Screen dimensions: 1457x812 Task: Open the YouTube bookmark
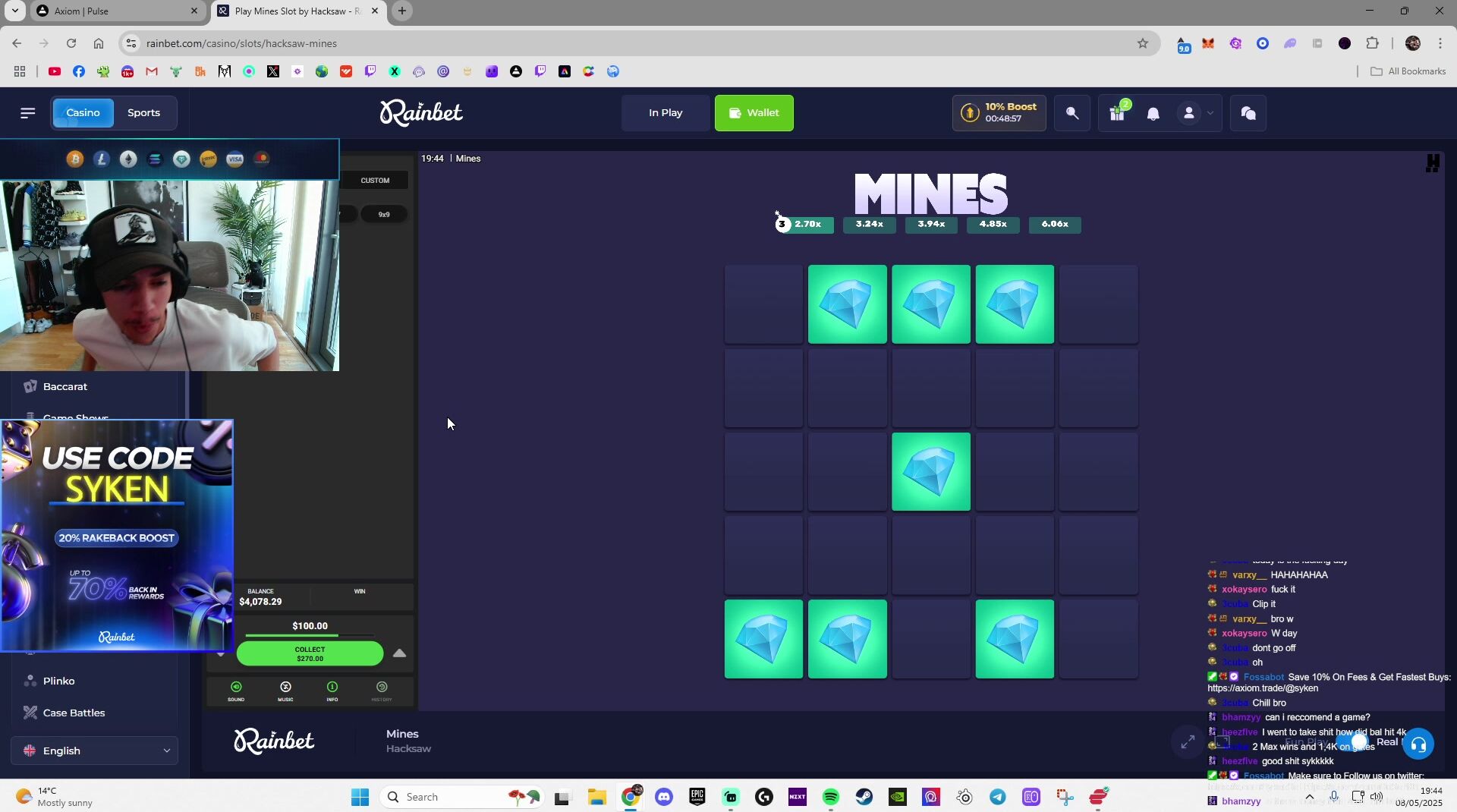55,71
